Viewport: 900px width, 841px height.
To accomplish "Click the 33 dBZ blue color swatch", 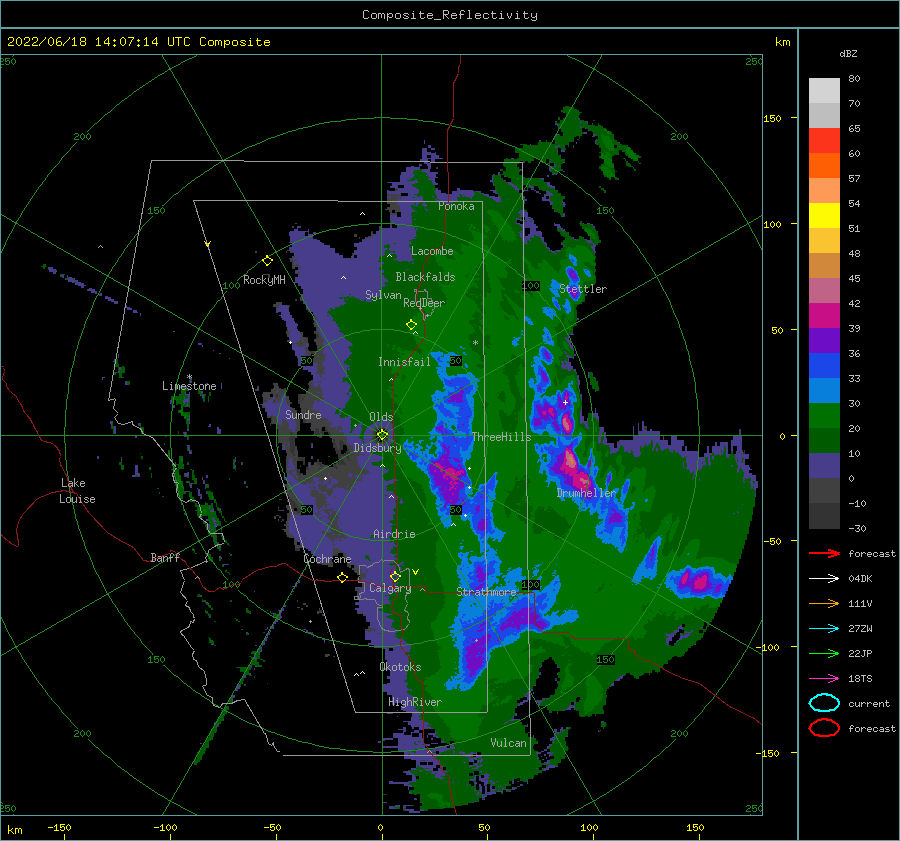I will pyautogui.click(x=824, y=390).
